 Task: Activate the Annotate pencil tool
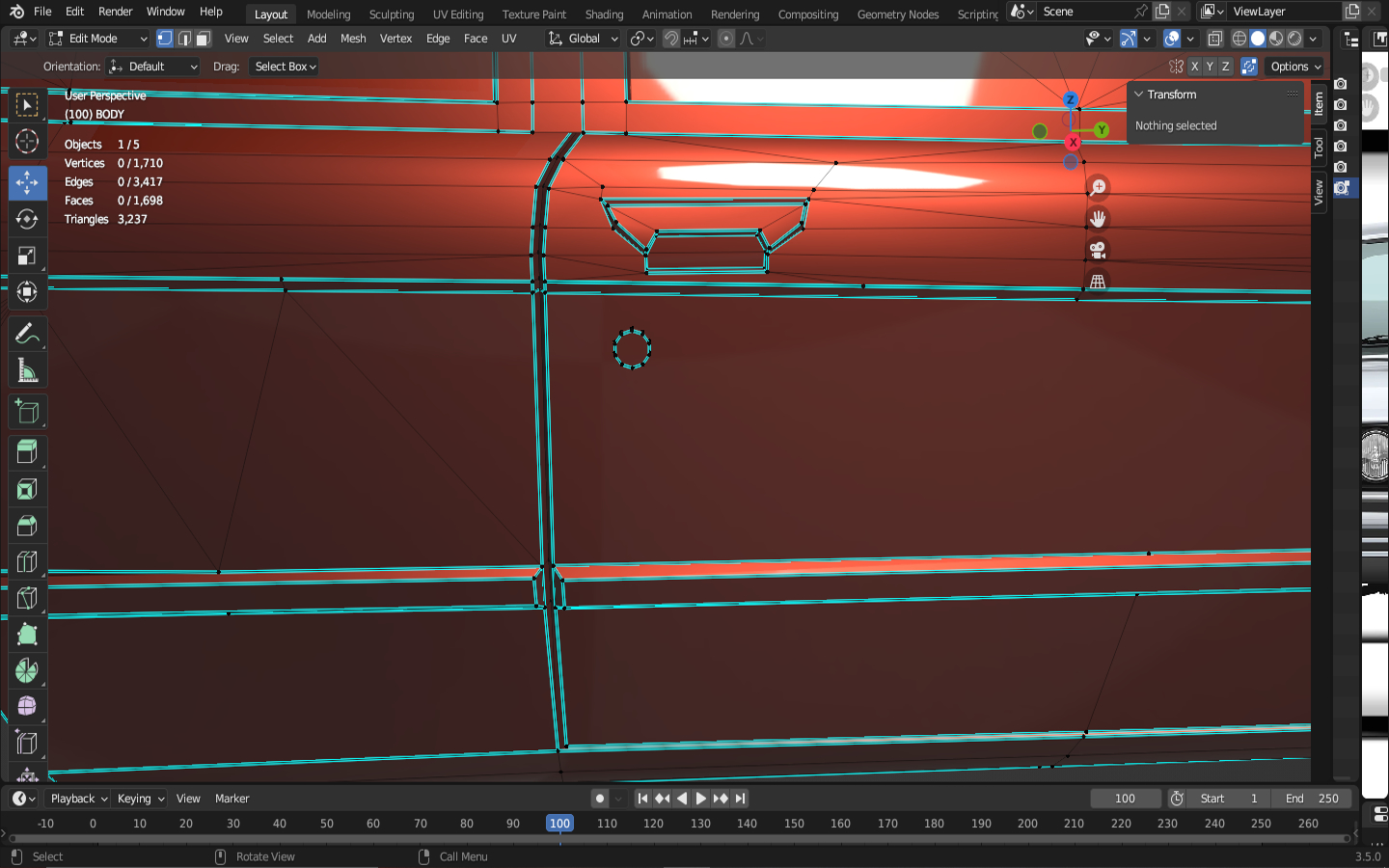pos(27,334)
